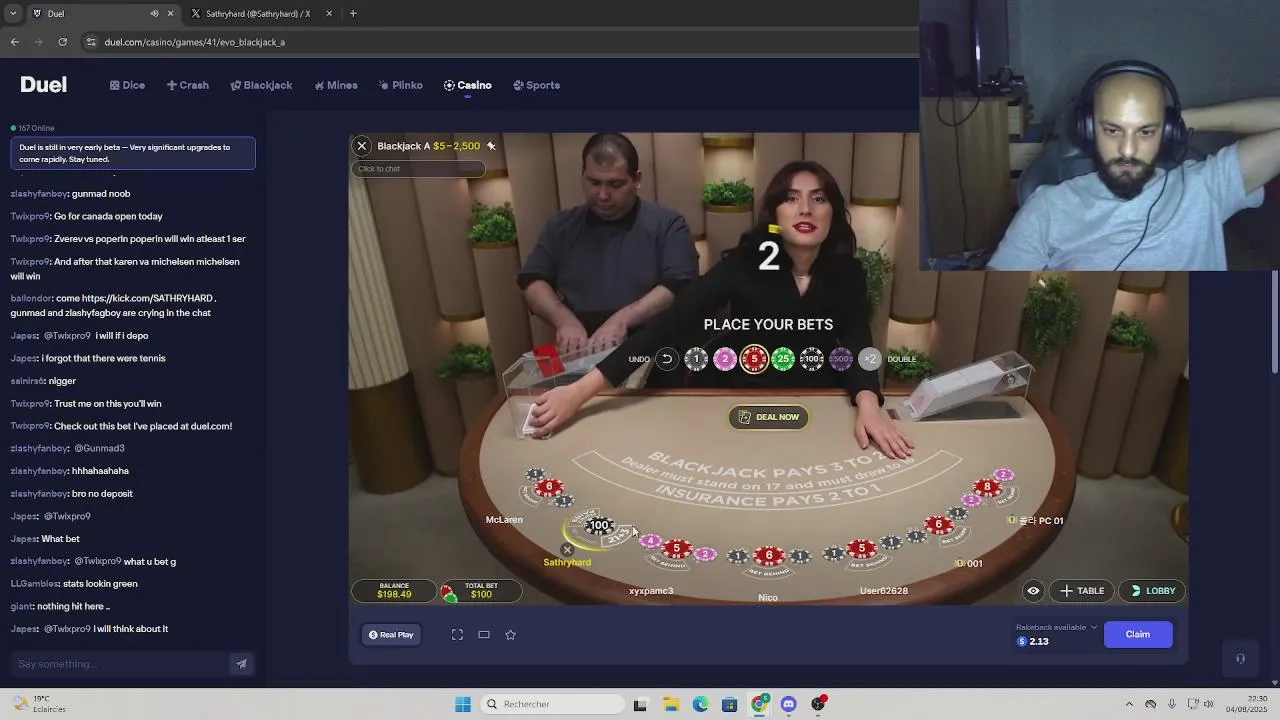Click the Balance $198.49 display
Viewport: 1280px width, 720px height.
[x=394, y=591]
